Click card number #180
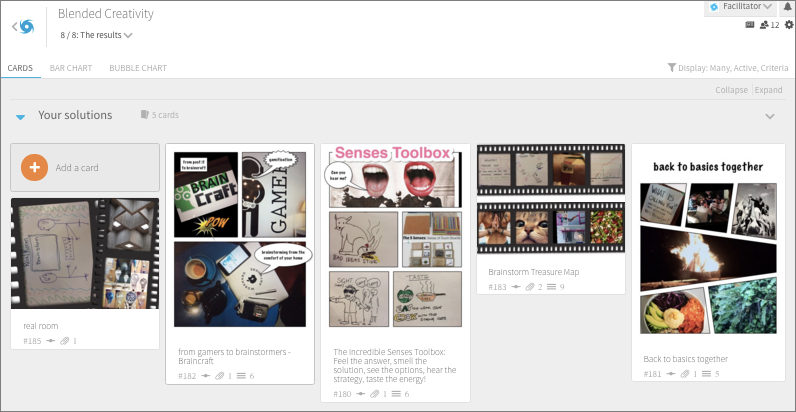The image size is (796, 412). [343, 394]
